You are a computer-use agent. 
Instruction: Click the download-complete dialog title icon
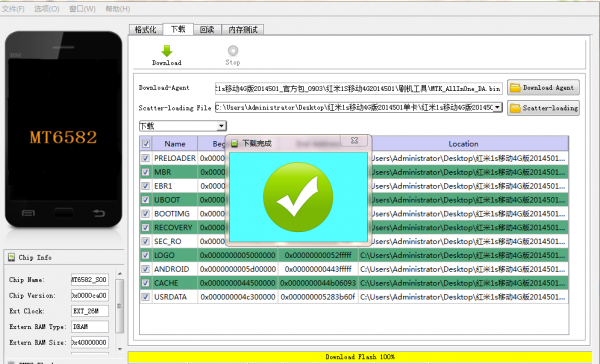pyautogui.click(x=235, y=144)
